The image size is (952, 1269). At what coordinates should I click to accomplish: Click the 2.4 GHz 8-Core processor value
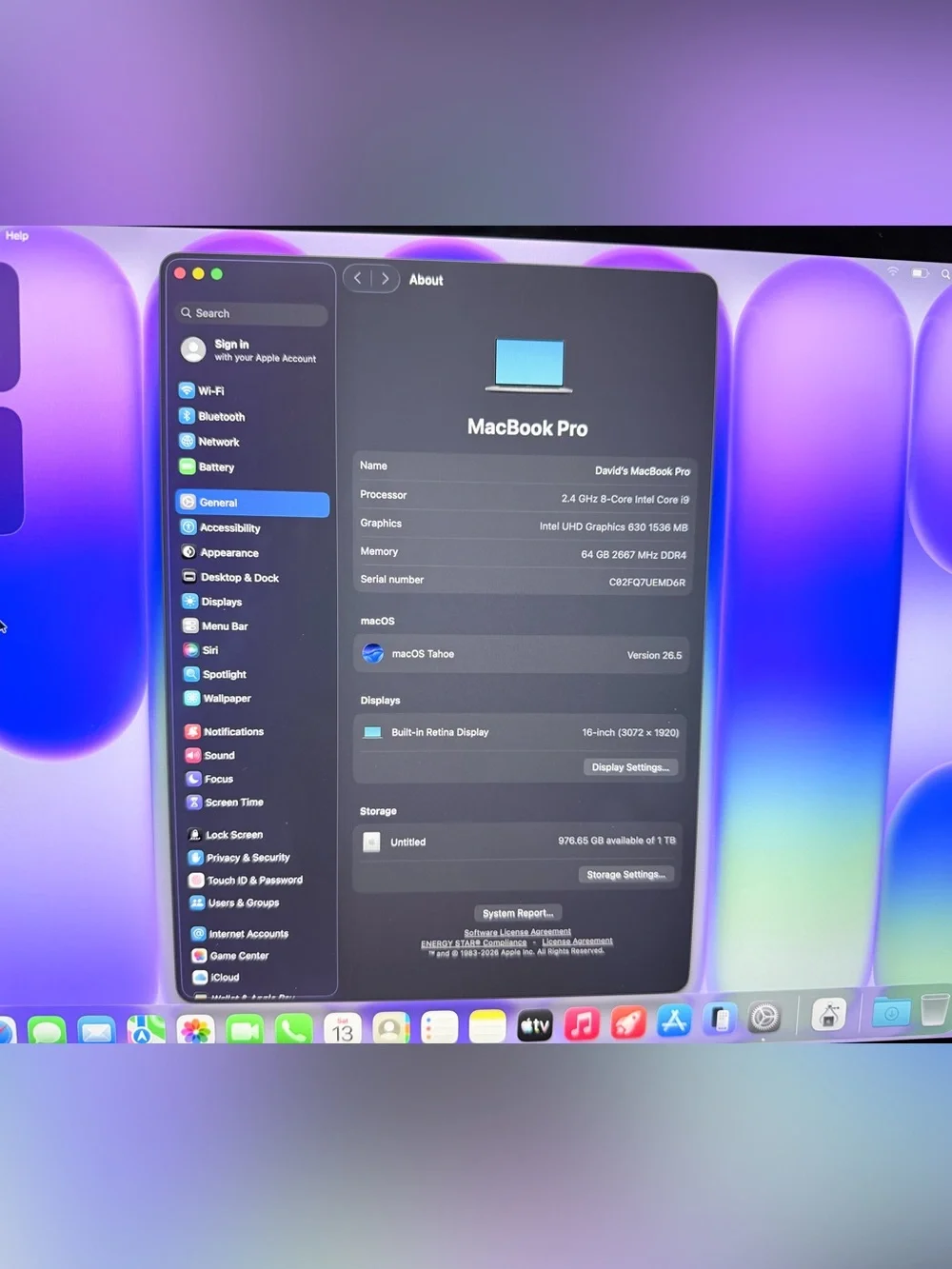tap(625, 499)
